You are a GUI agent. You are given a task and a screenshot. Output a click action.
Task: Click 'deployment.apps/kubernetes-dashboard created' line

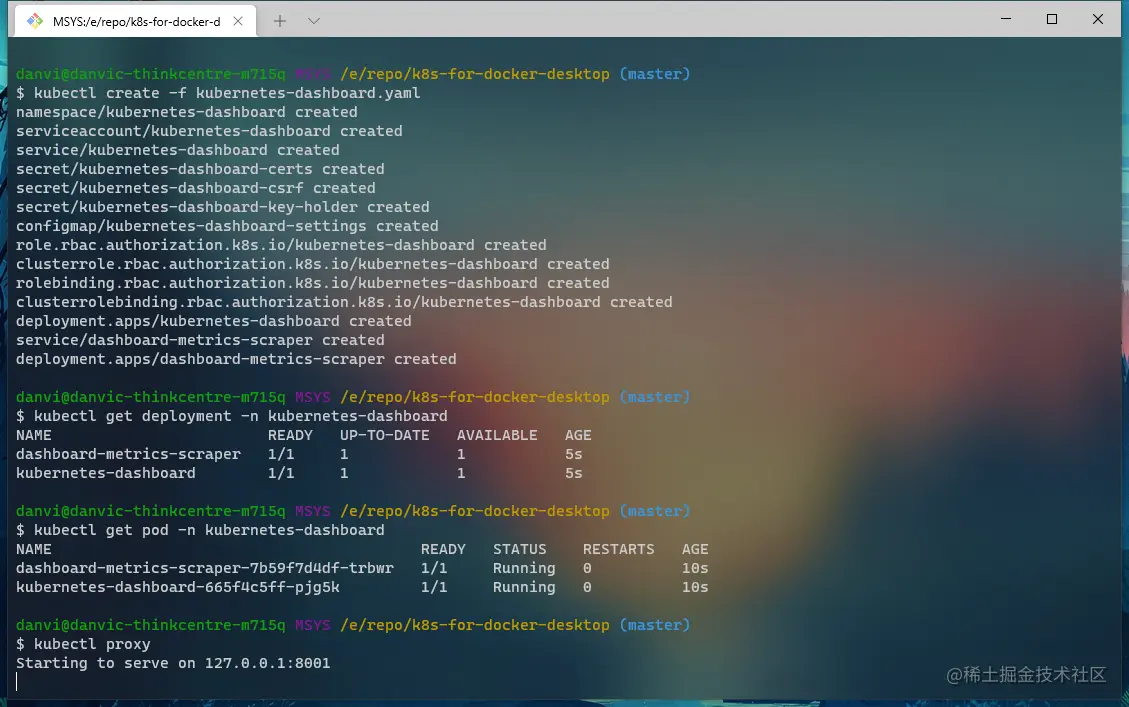coord(213,321)
